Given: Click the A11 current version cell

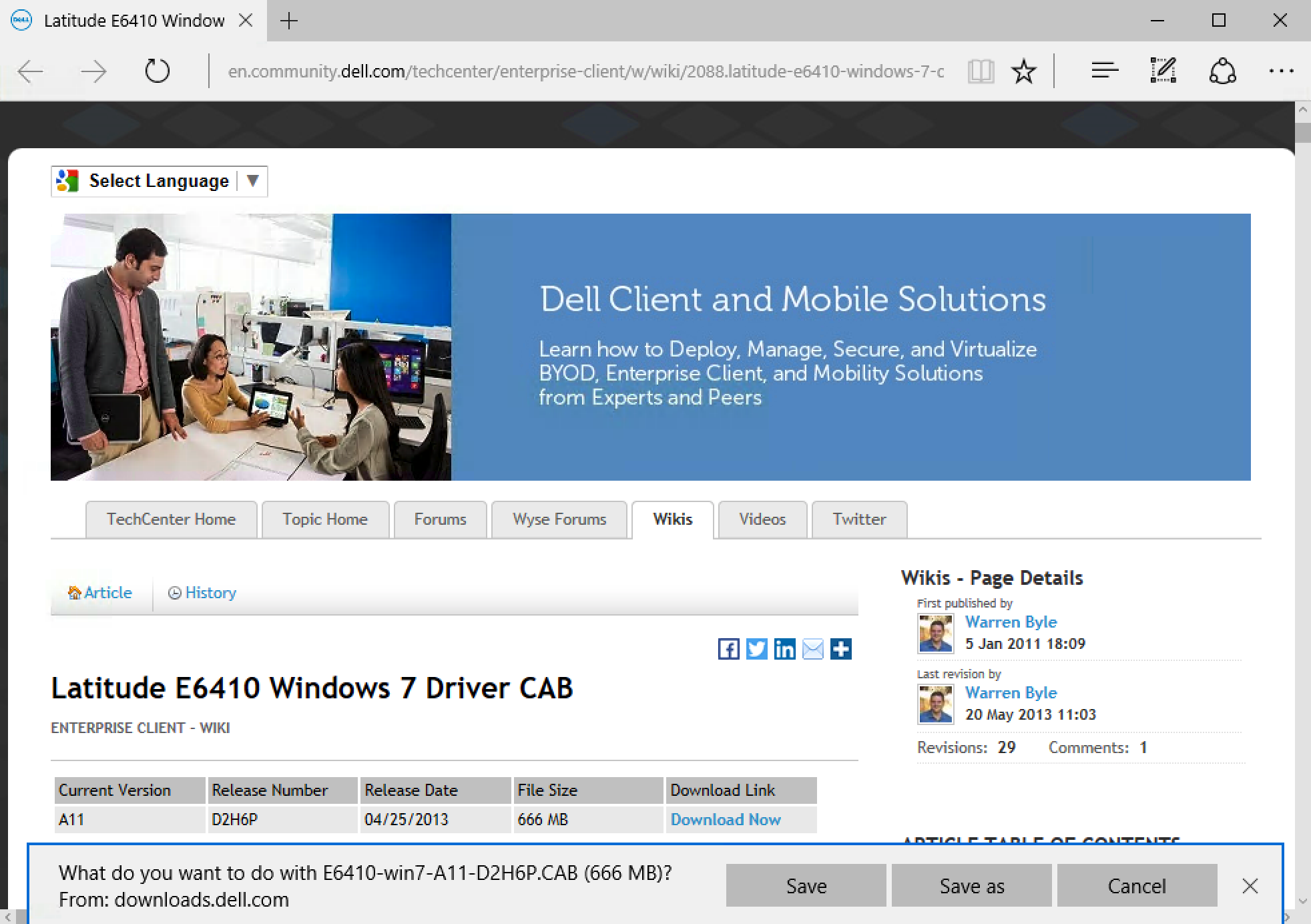Looking at the screenshot, I should (x=129, y=820).
